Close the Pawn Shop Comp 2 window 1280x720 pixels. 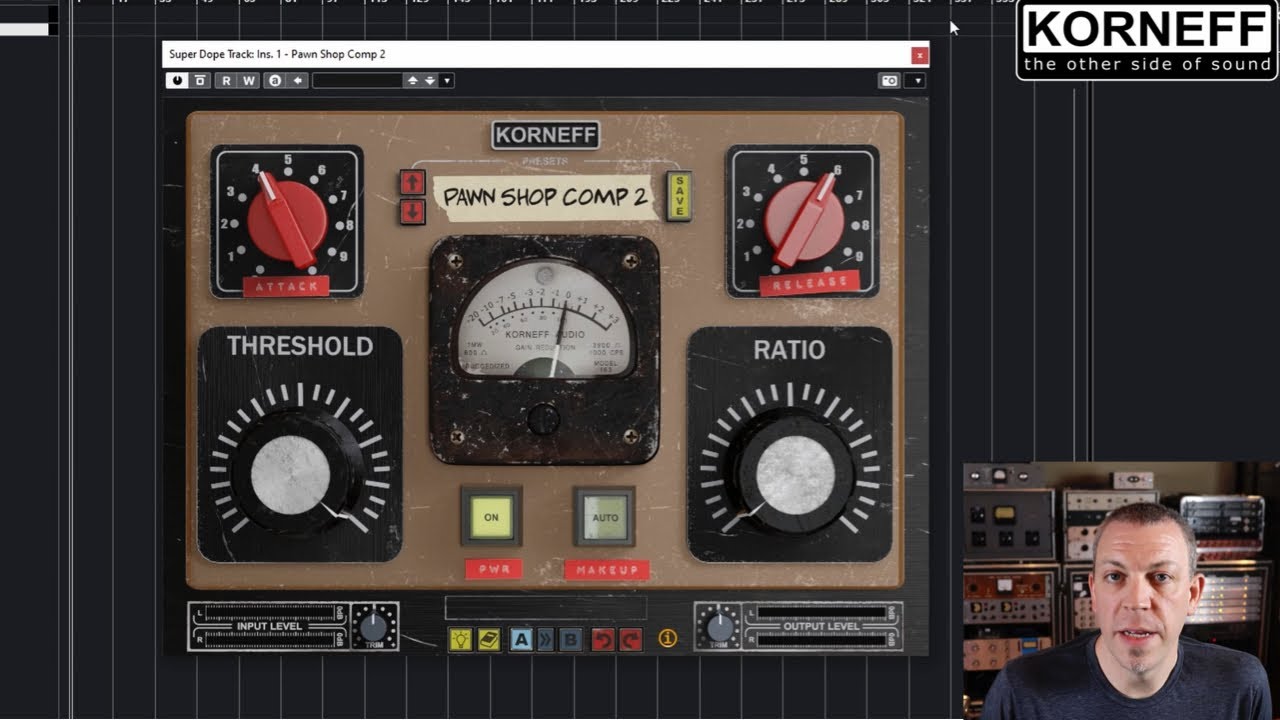point(919,55)
